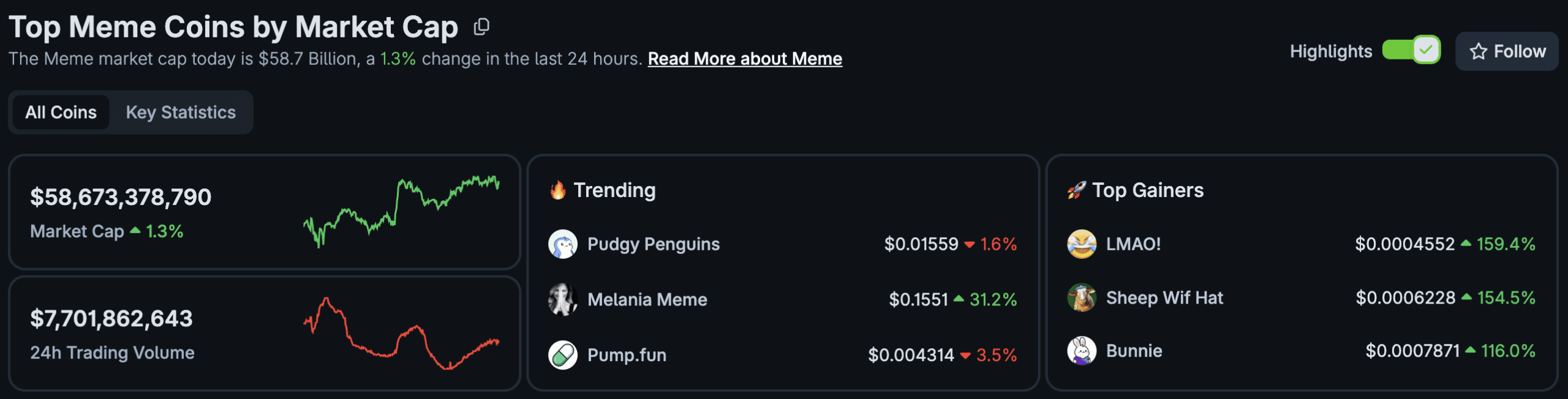
Task: Switch to the Key Statistics tab
Action: (180, 112)
